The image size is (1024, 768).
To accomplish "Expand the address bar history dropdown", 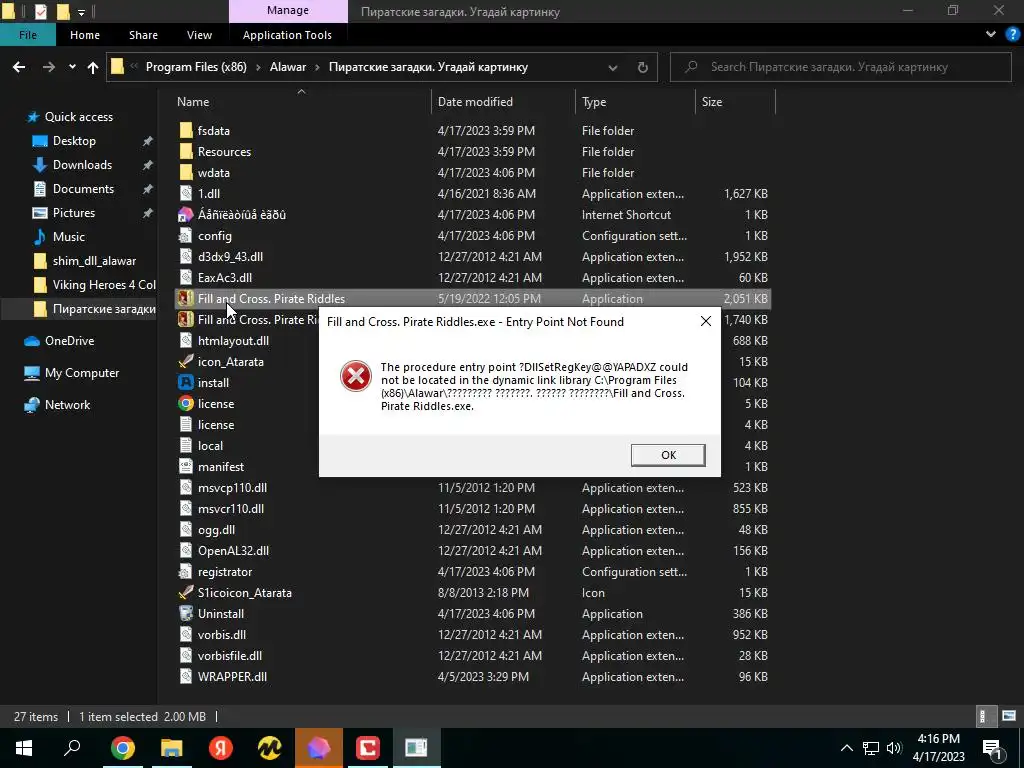I will [613, 67].
